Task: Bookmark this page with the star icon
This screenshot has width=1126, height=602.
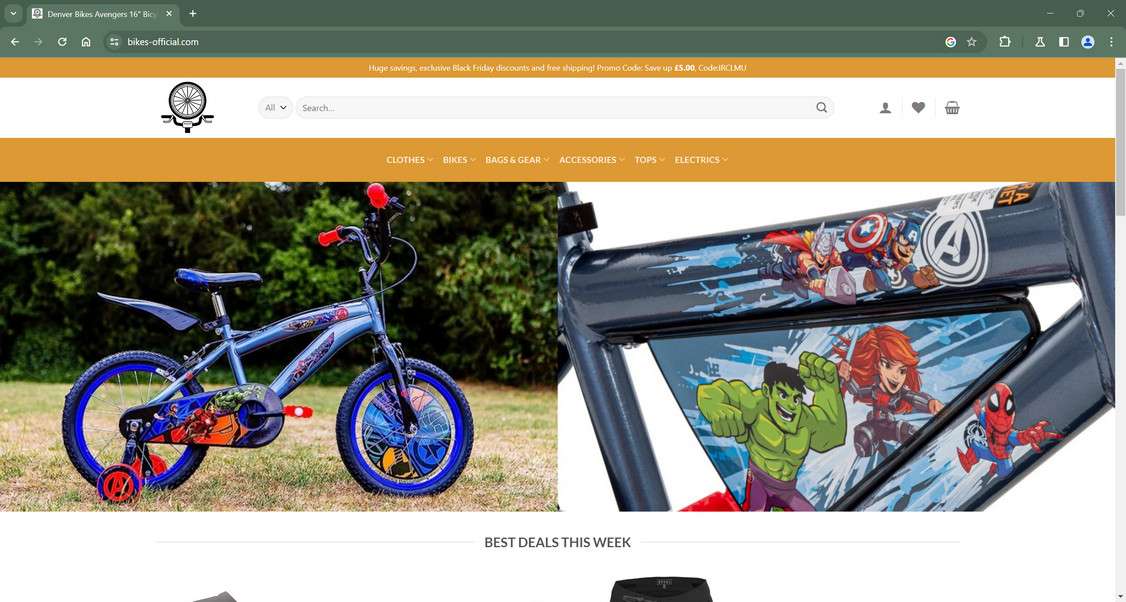Action: coord(972,42)
